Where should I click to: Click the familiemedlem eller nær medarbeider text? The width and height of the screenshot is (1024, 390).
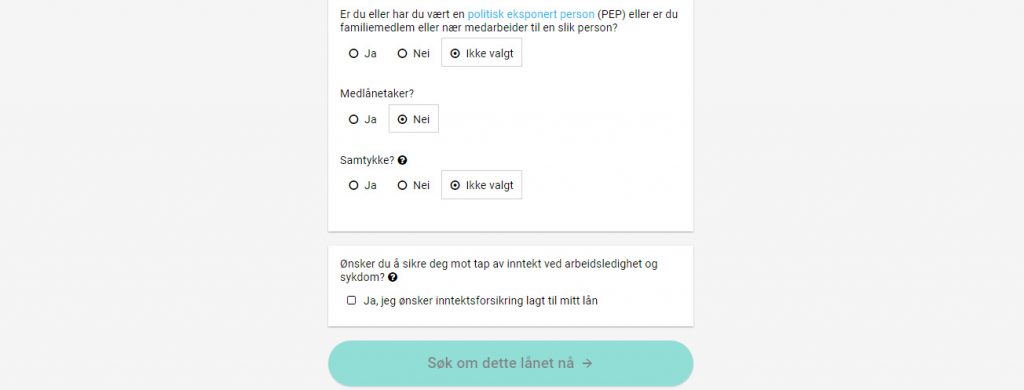[438, 28]
